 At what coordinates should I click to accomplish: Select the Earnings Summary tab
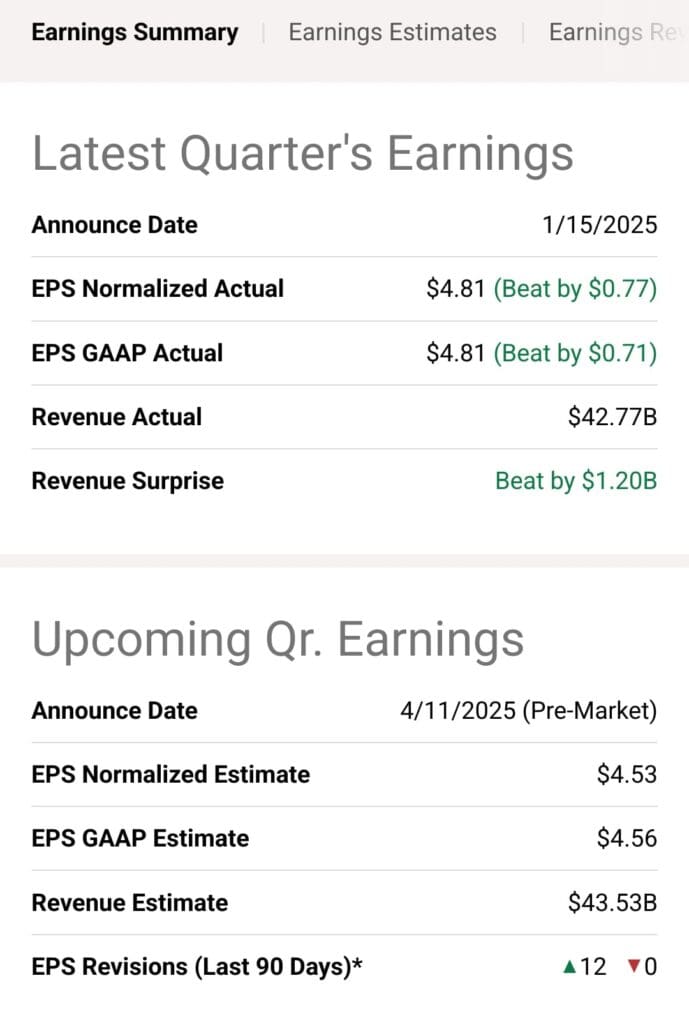pos(135,32)
